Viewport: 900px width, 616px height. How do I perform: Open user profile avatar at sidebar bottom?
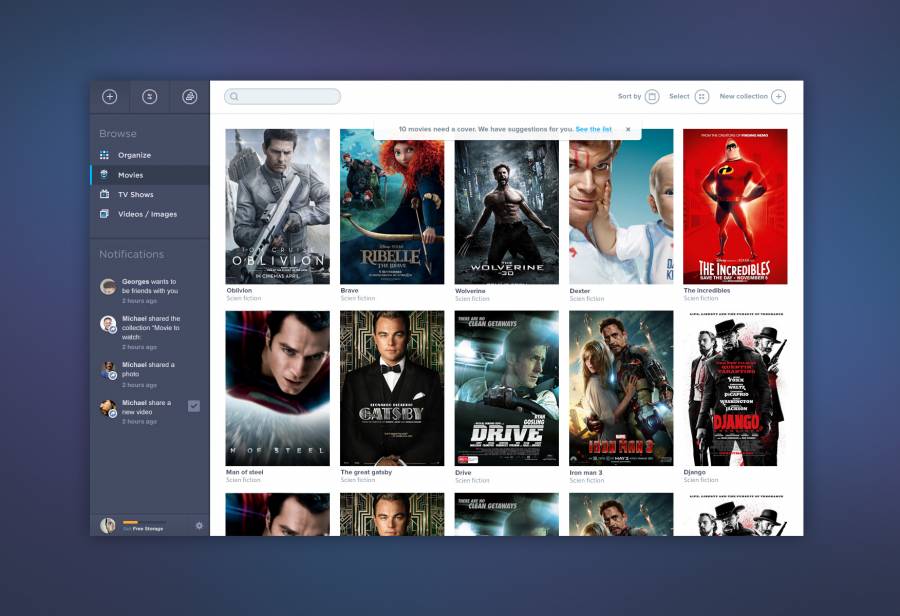point(108,526)
